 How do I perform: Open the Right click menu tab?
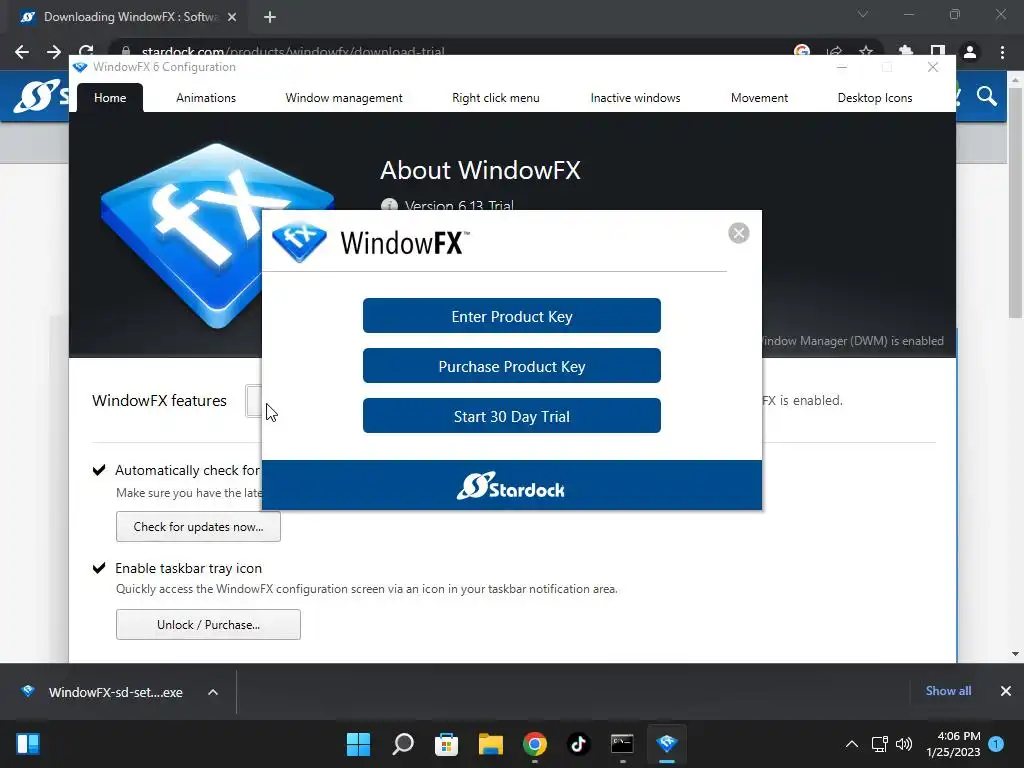click(496, 98)
